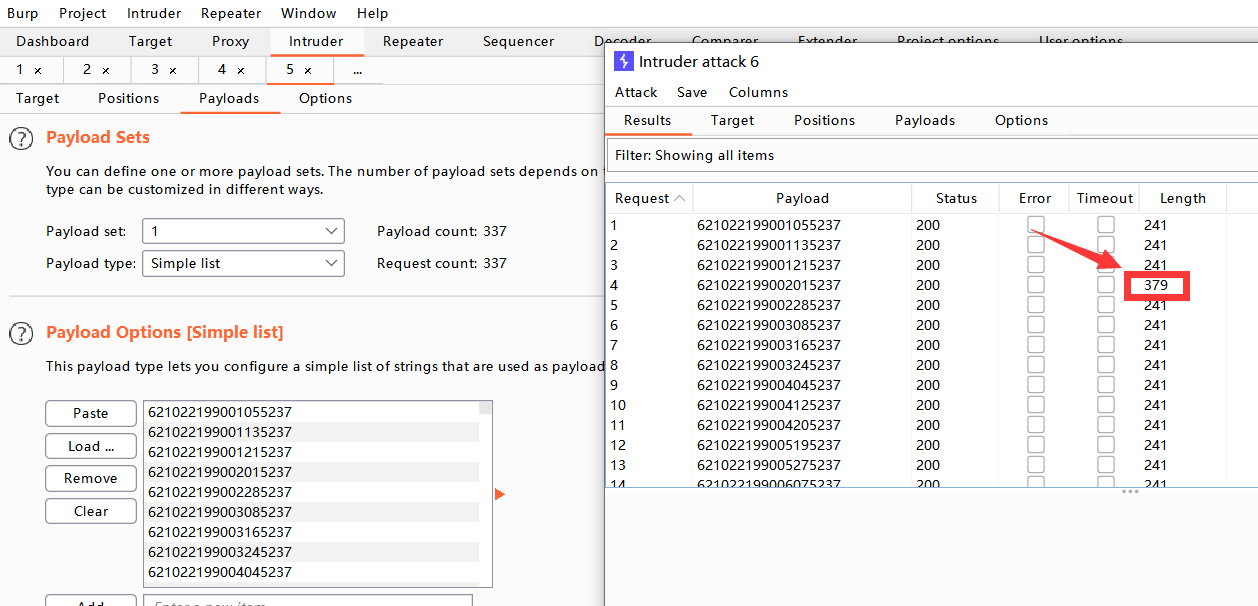
Task: Click the Paste button
Action: (91, 413)
